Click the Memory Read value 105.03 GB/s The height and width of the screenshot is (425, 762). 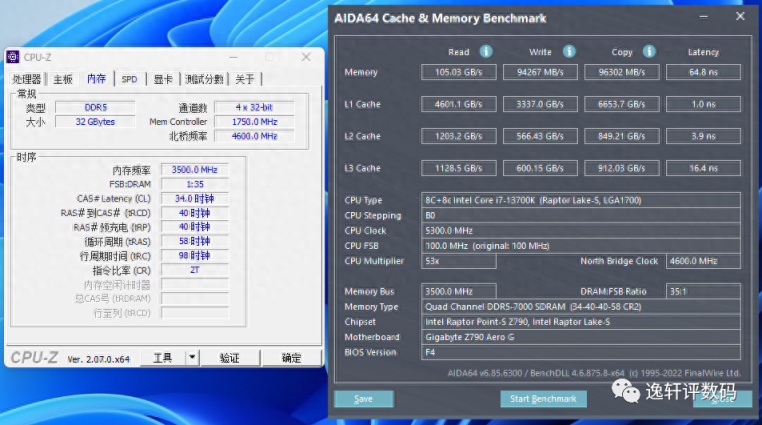(x=459, y=72)
